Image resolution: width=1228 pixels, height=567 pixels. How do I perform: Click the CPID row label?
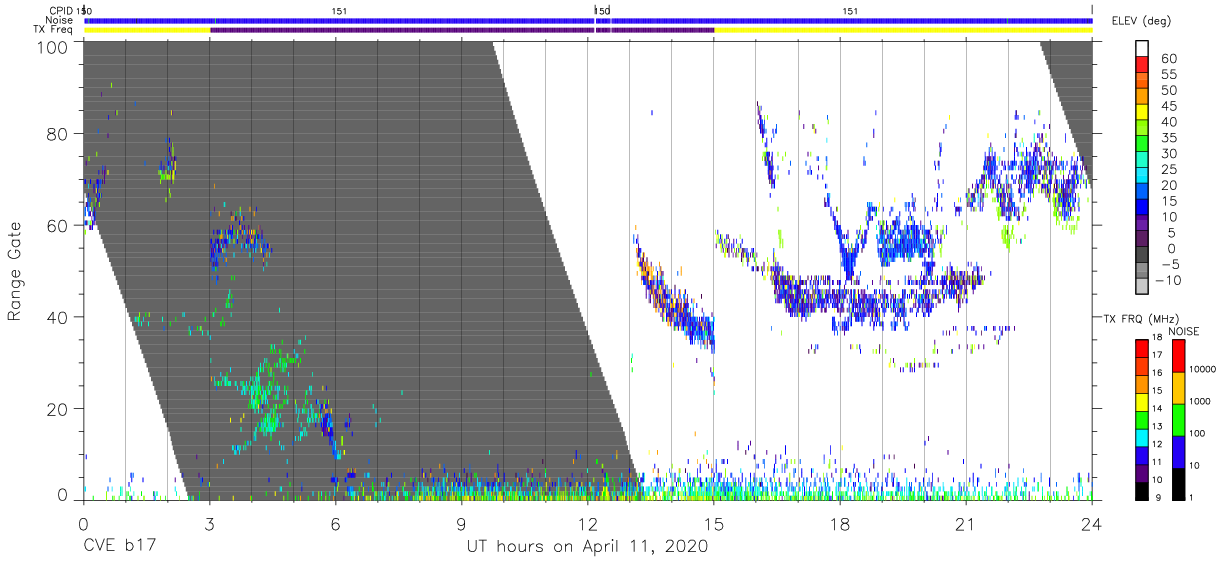click(x=60, y=10)
